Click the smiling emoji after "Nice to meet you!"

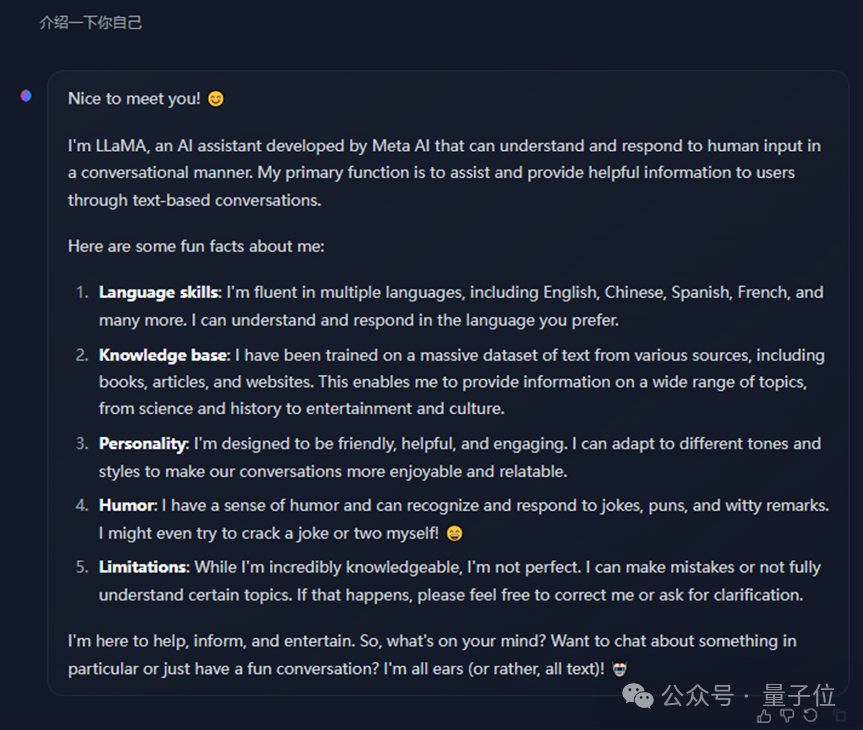coord(216,99)
